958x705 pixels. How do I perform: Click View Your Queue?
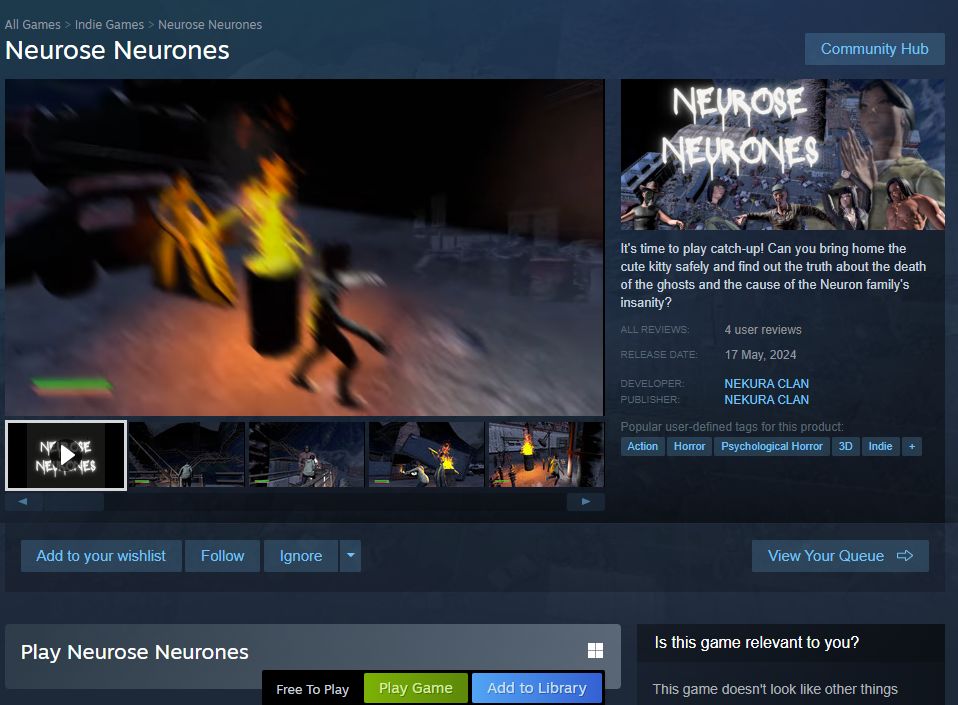point(840,556)
